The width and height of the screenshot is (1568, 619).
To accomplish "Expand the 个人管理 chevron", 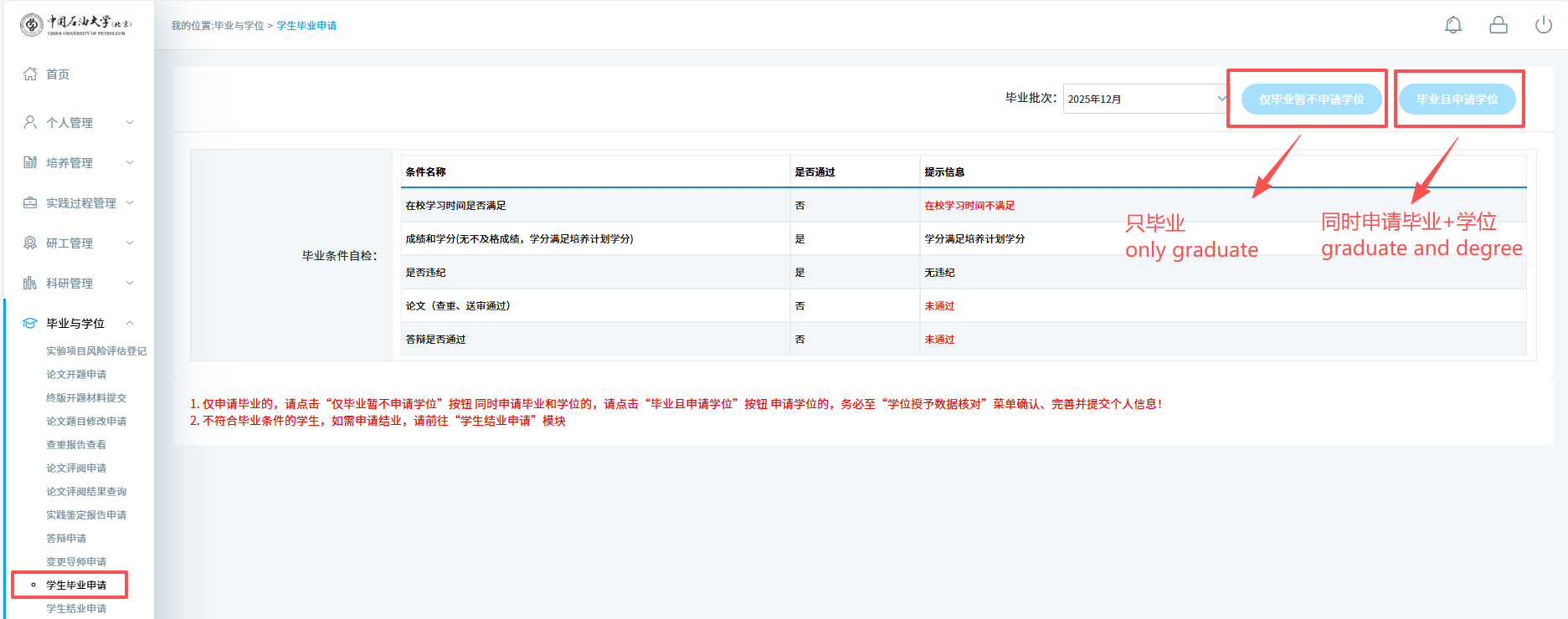I will click(130, 122).
